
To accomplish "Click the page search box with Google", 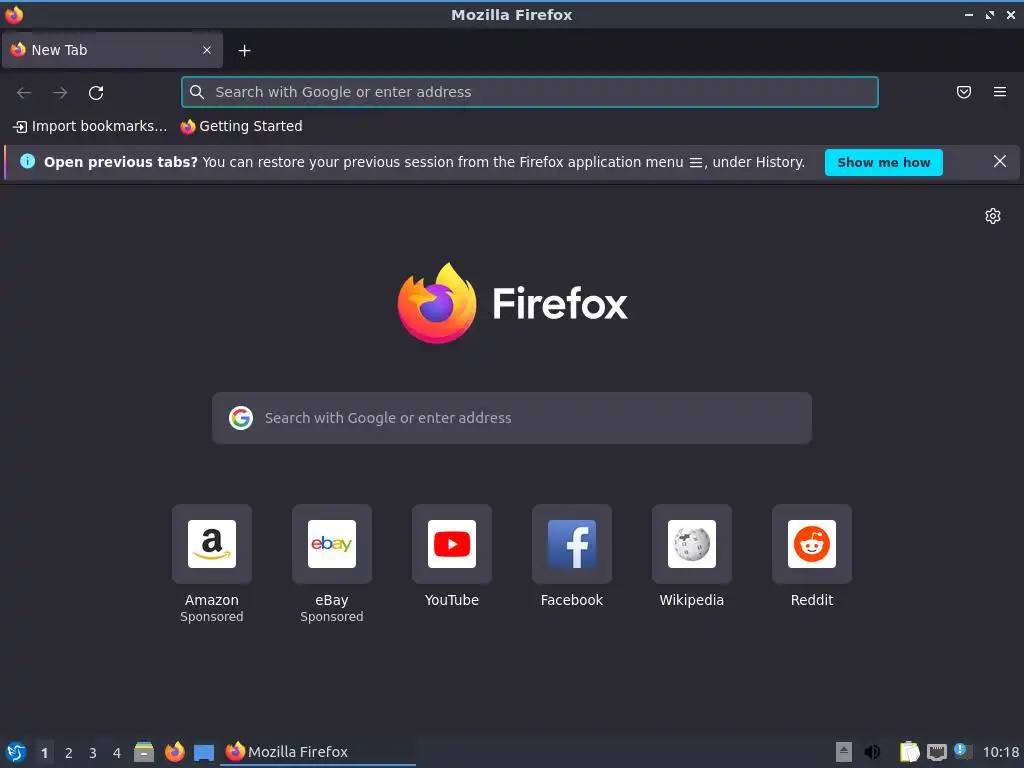I will [x=512, y=418].
